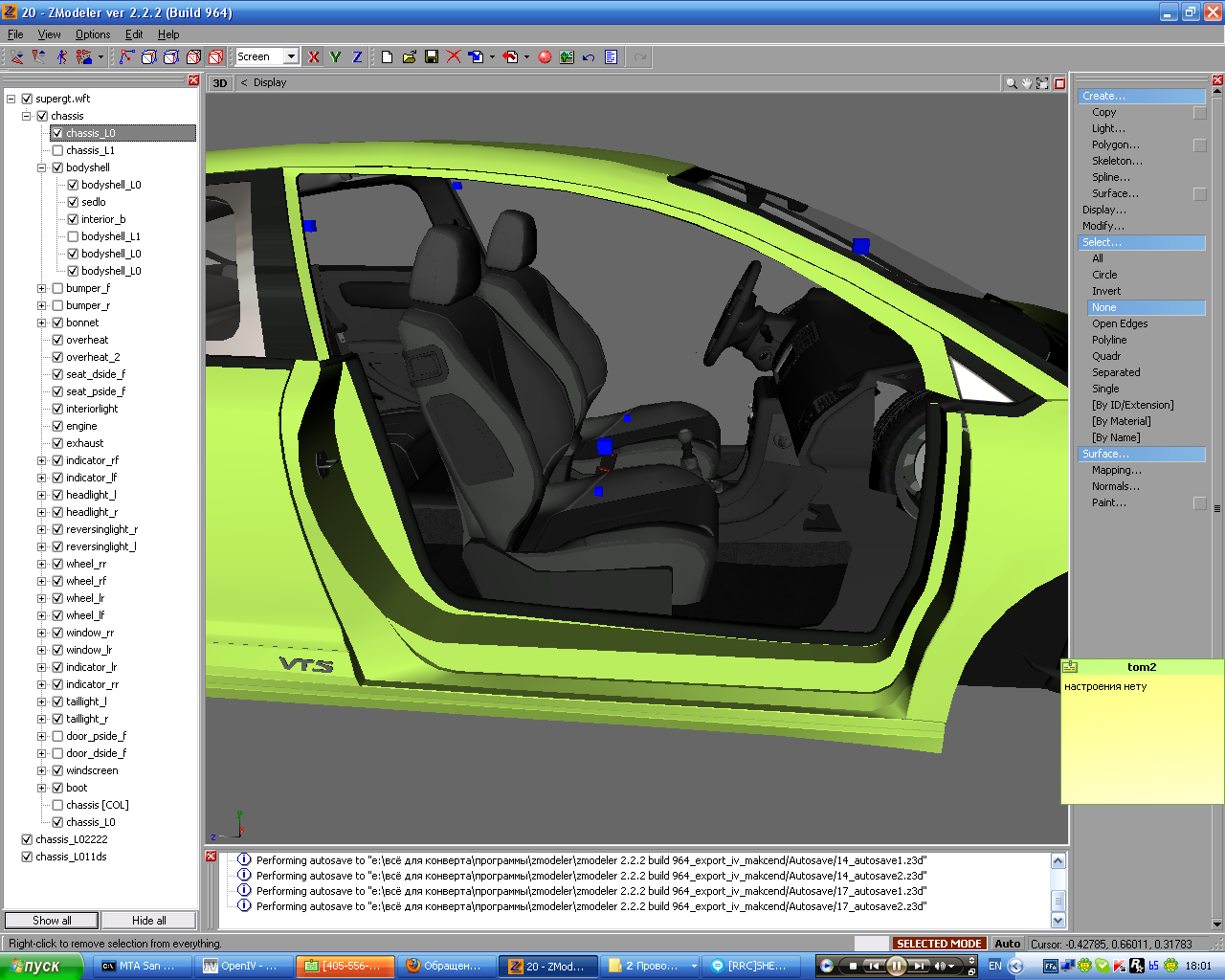Screen dimensions: 1225x980
Task: Open the View menu
Action: (49, 34)
